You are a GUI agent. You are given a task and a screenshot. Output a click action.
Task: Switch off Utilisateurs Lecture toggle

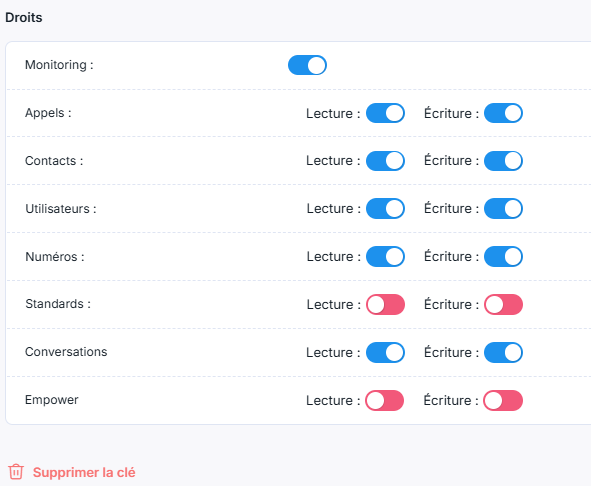tap(385, 209)
